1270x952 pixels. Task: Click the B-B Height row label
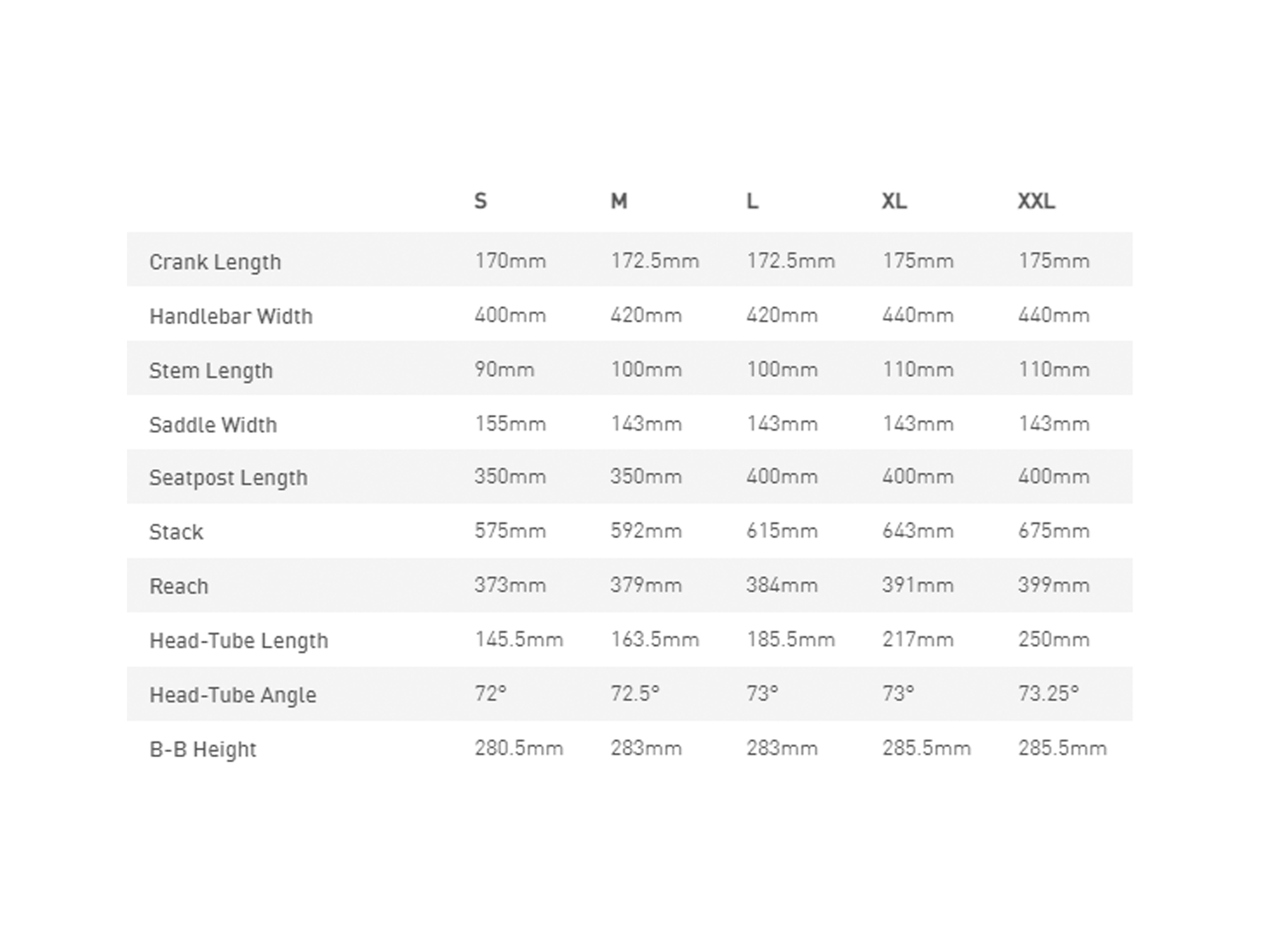pos(203,750)
